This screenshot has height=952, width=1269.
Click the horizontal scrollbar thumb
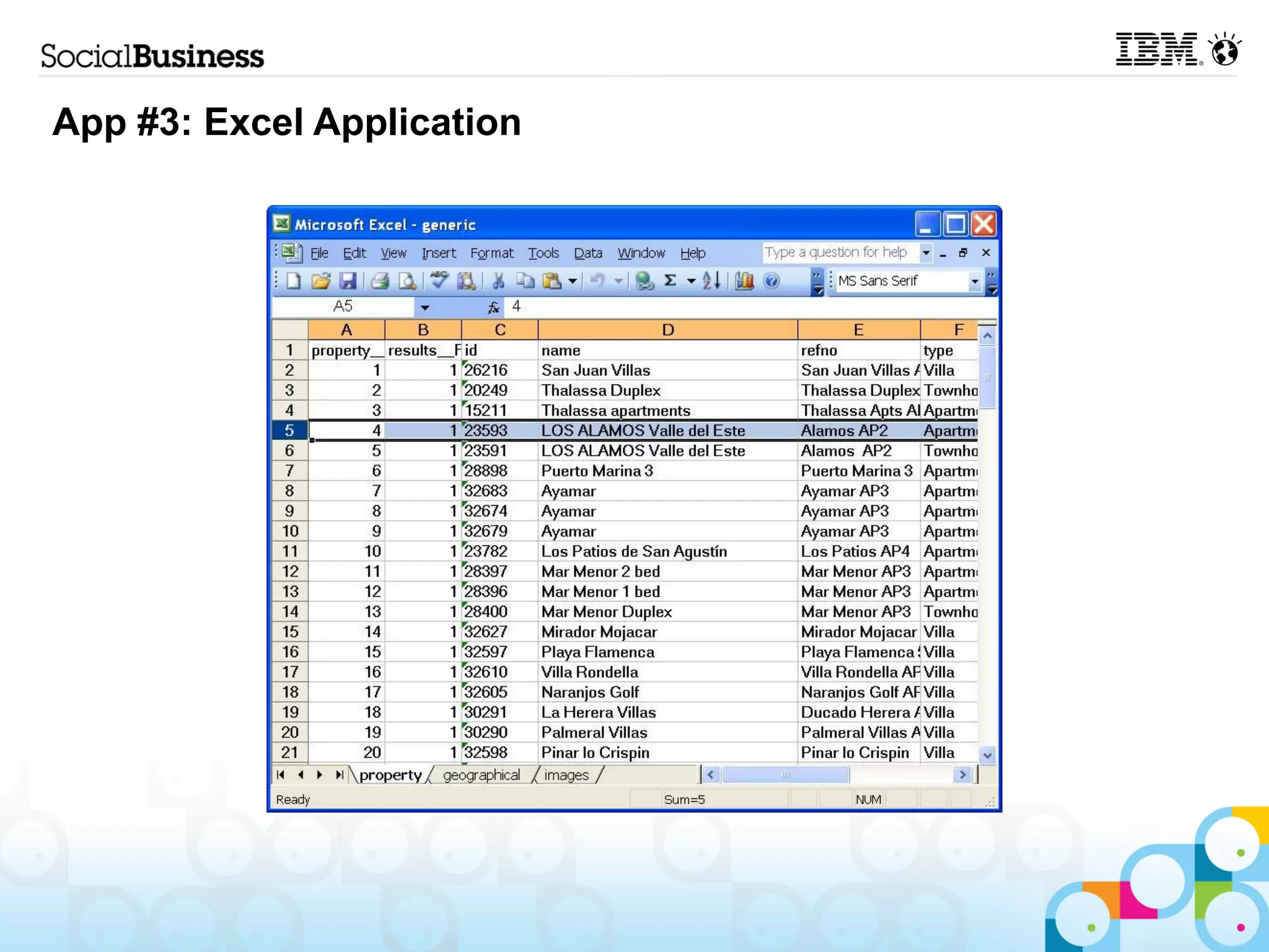tap(786, 775)
